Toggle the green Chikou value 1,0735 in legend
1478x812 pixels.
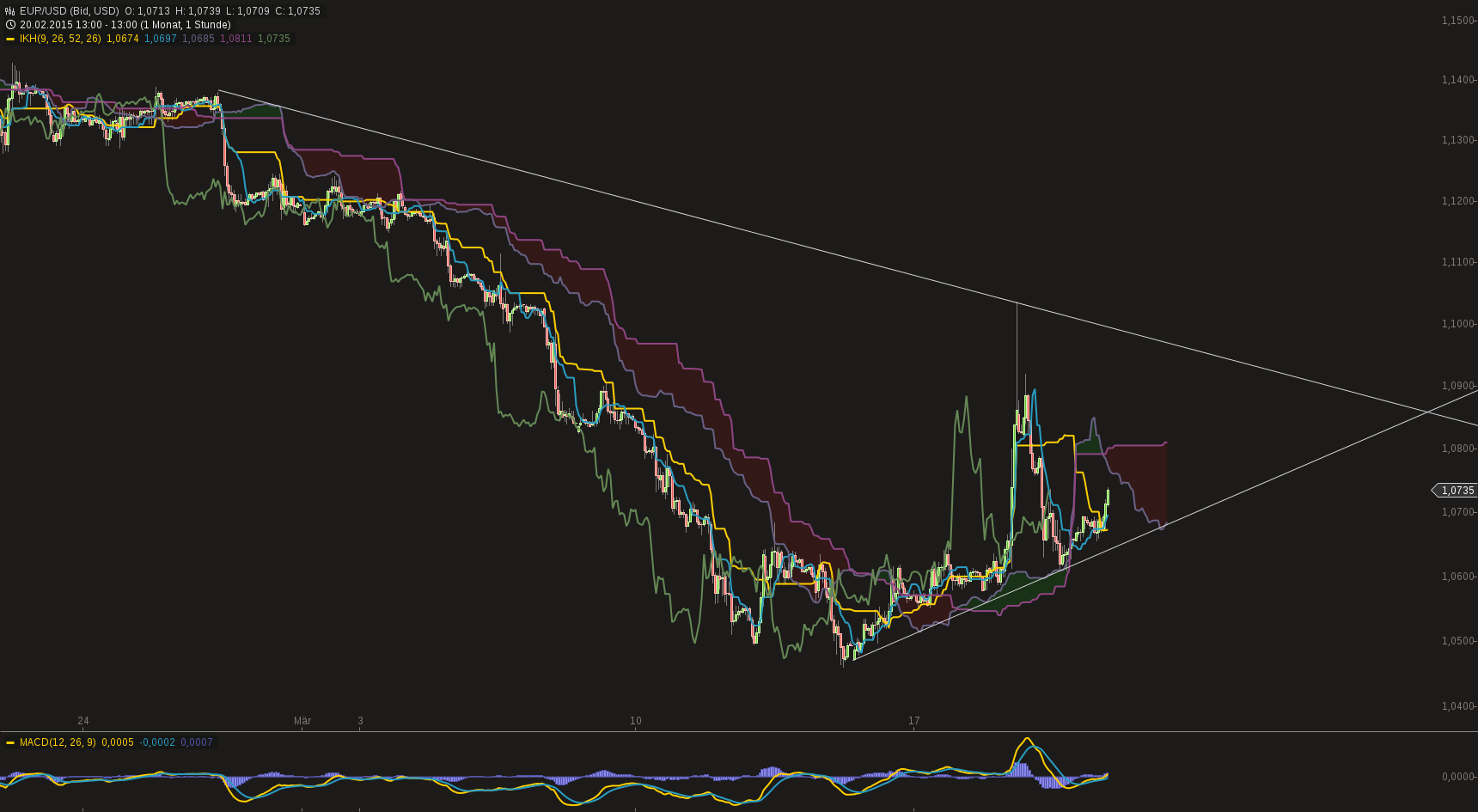273,38
